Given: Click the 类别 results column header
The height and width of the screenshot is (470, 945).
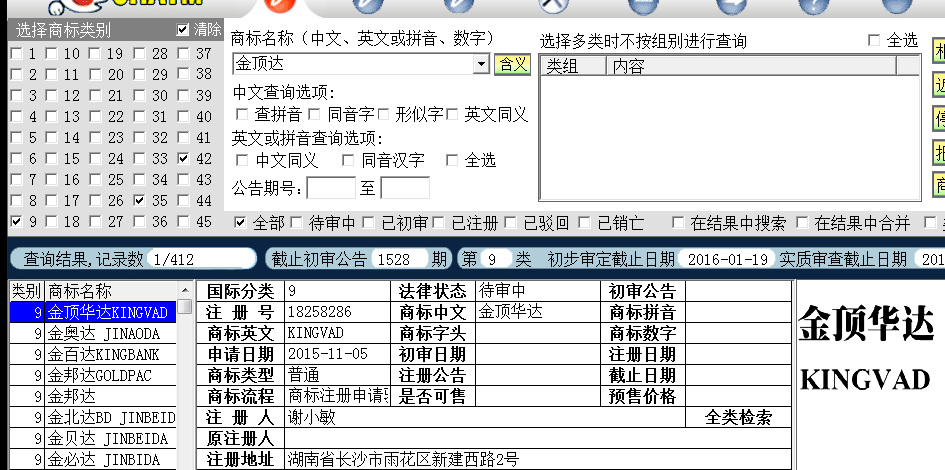Looking at the screenshot, I should [27, 291].
